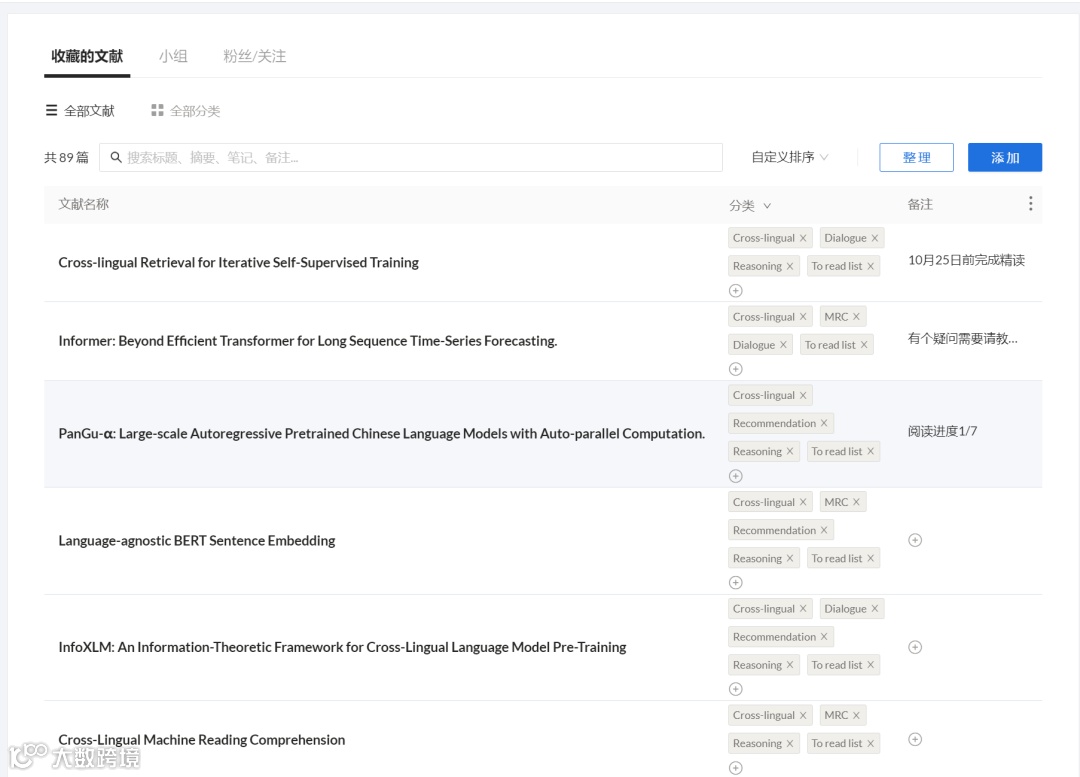Add note plus icon for Cross-Lingual Machine Reading
The height and width of the screenshot is (777, 1080).
[x=915, y=739]
